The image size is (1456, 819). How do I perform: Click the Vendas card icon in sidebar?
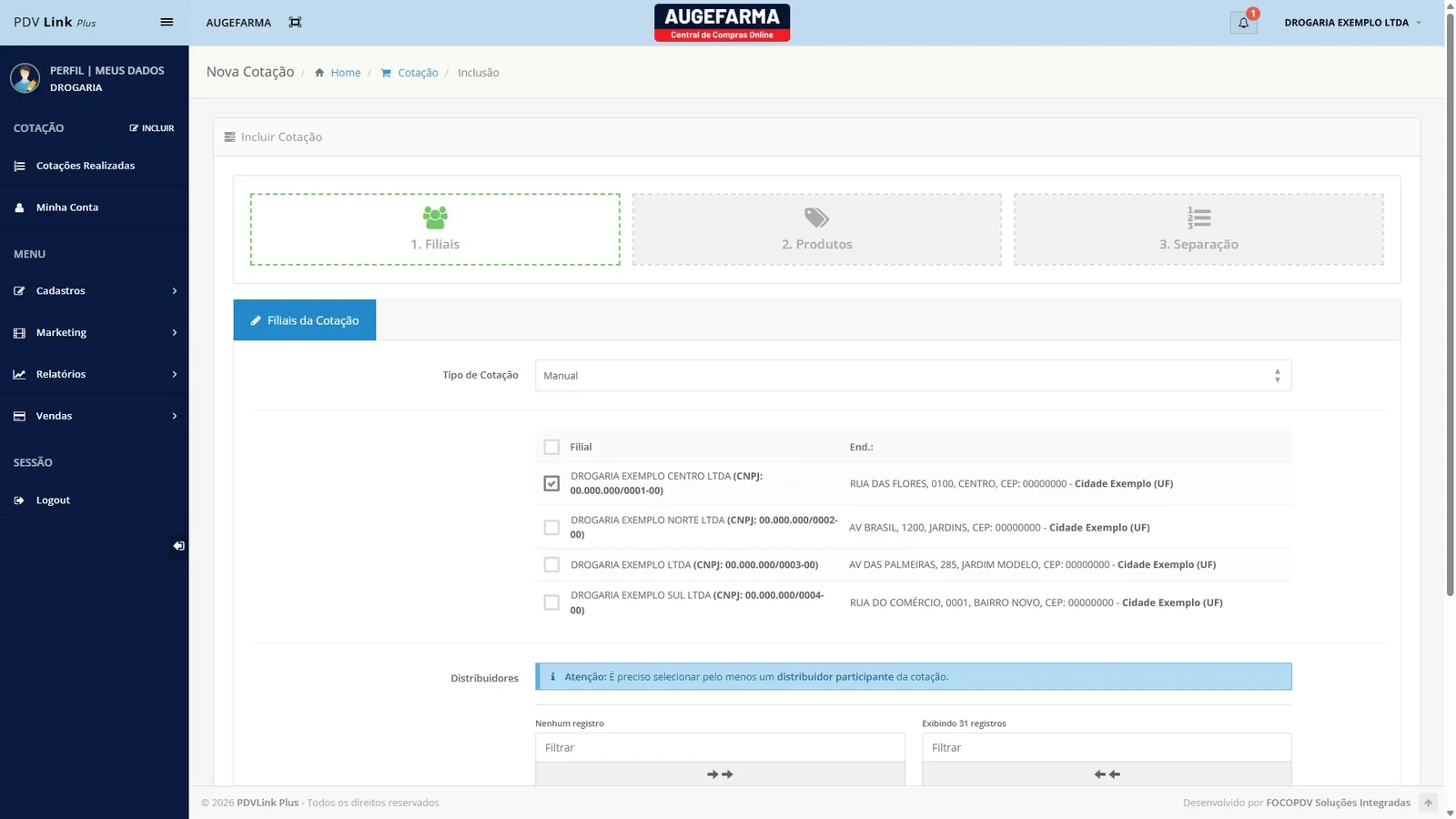pyautogui.click(x=19, y=416)
